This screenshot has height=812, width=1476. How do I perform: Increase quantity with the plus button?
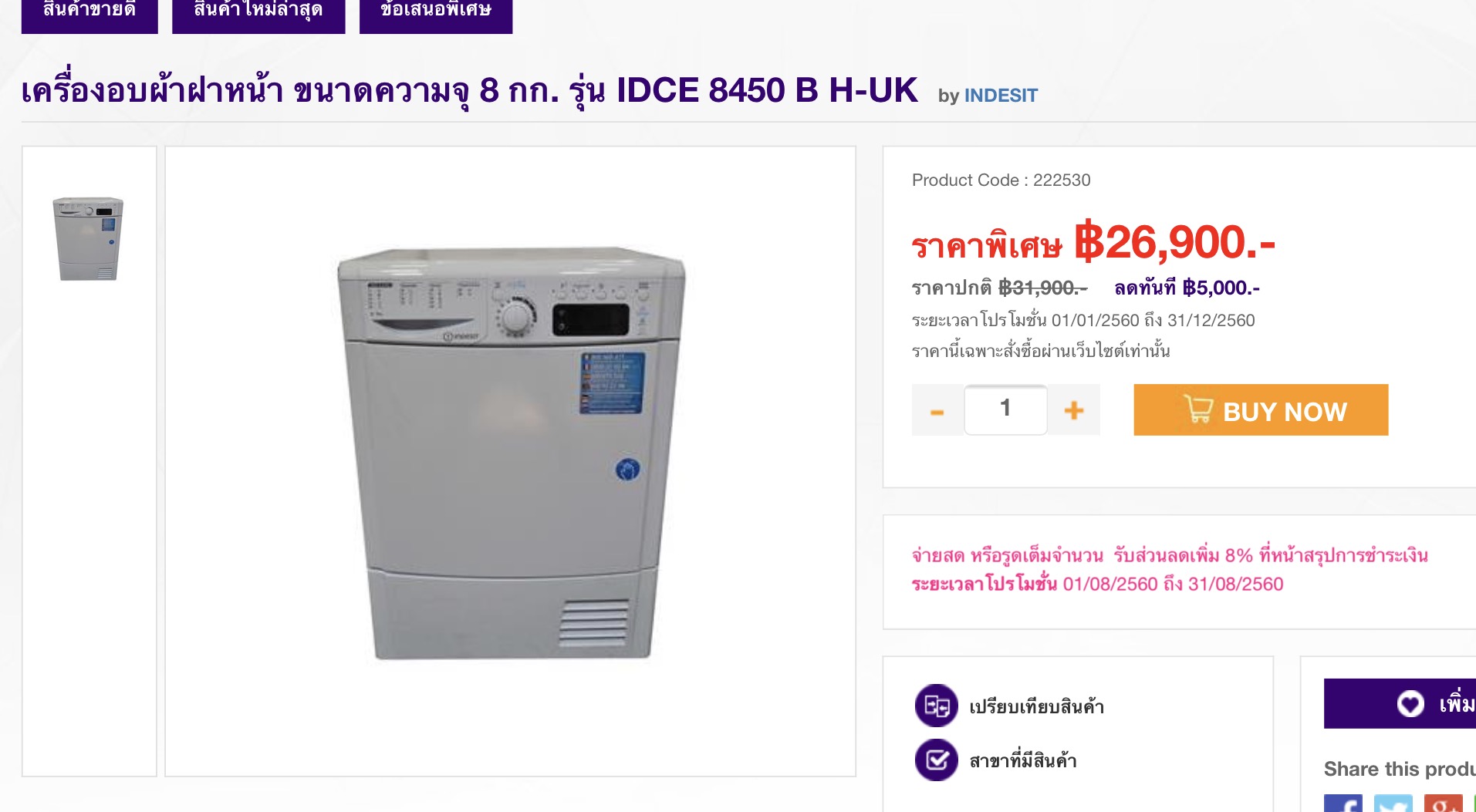point(1073,410)
